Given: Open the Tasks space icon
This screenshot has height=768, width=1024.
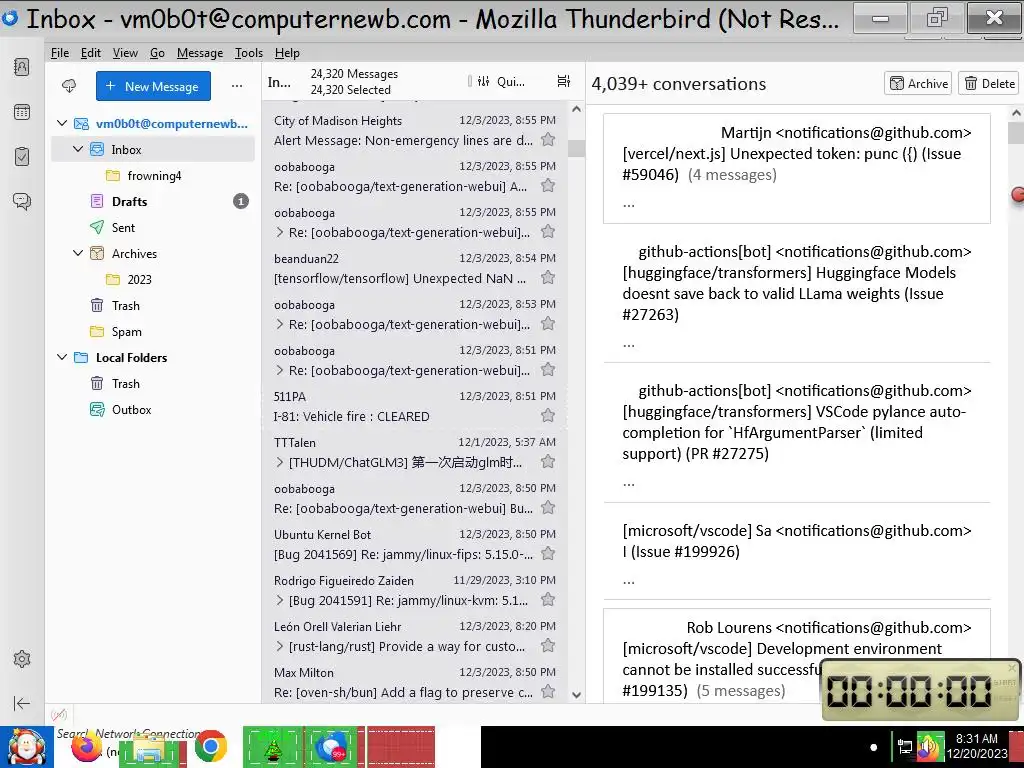Looking at the screenshot, I should (22, 157).
